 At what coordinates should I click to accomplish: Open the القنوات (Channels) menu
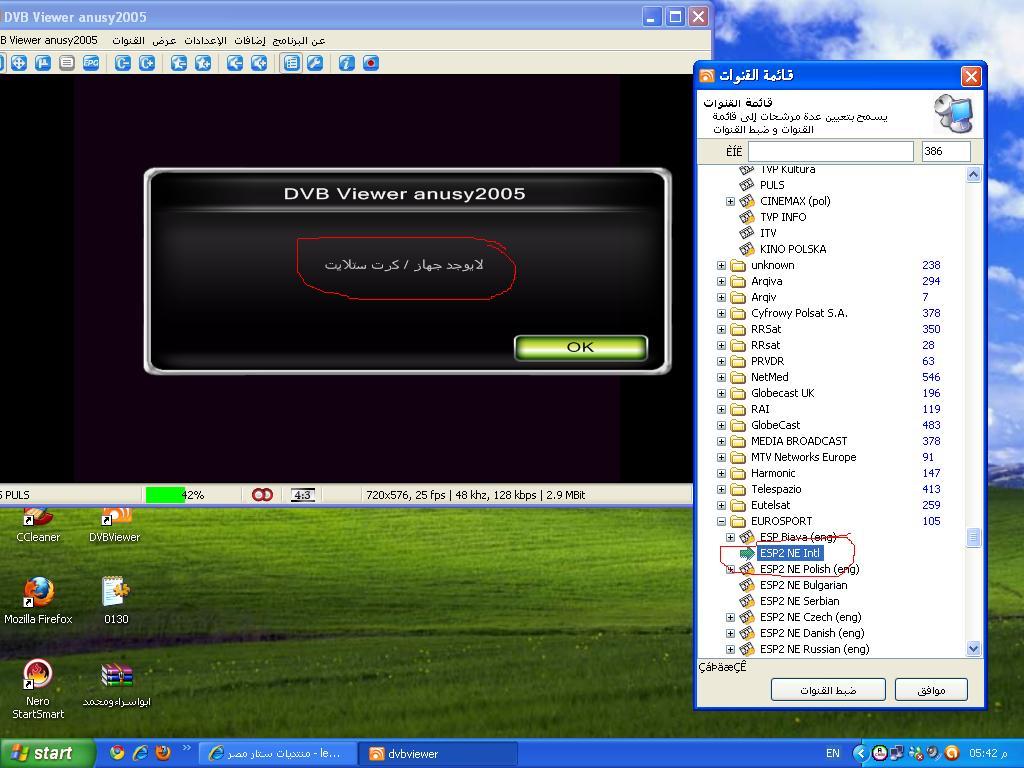pyautogui.click(x=128, y=40)
